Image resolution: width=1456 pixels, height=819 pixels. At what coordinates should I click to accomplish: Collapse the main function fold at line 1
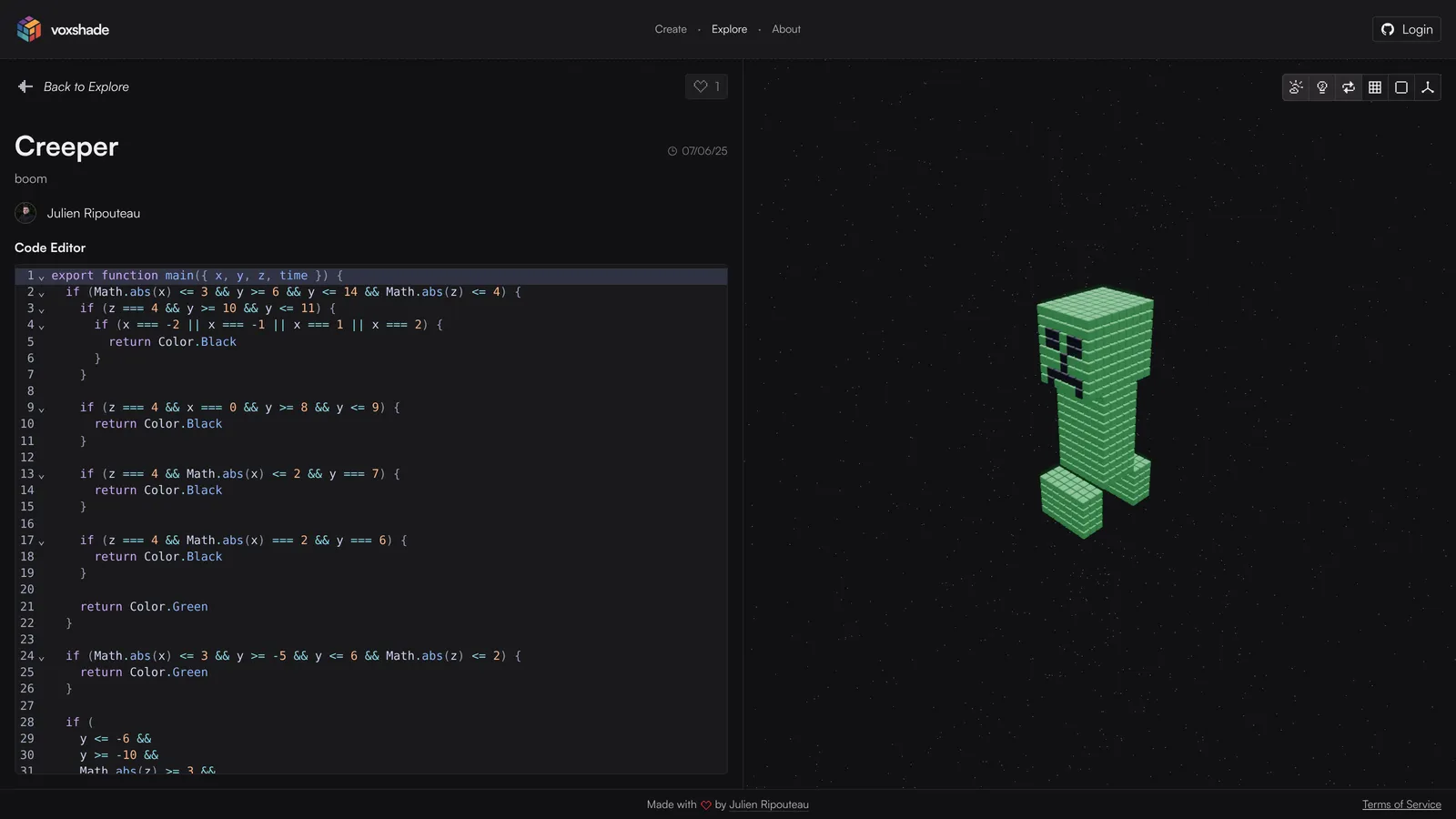tap(42, 276)
